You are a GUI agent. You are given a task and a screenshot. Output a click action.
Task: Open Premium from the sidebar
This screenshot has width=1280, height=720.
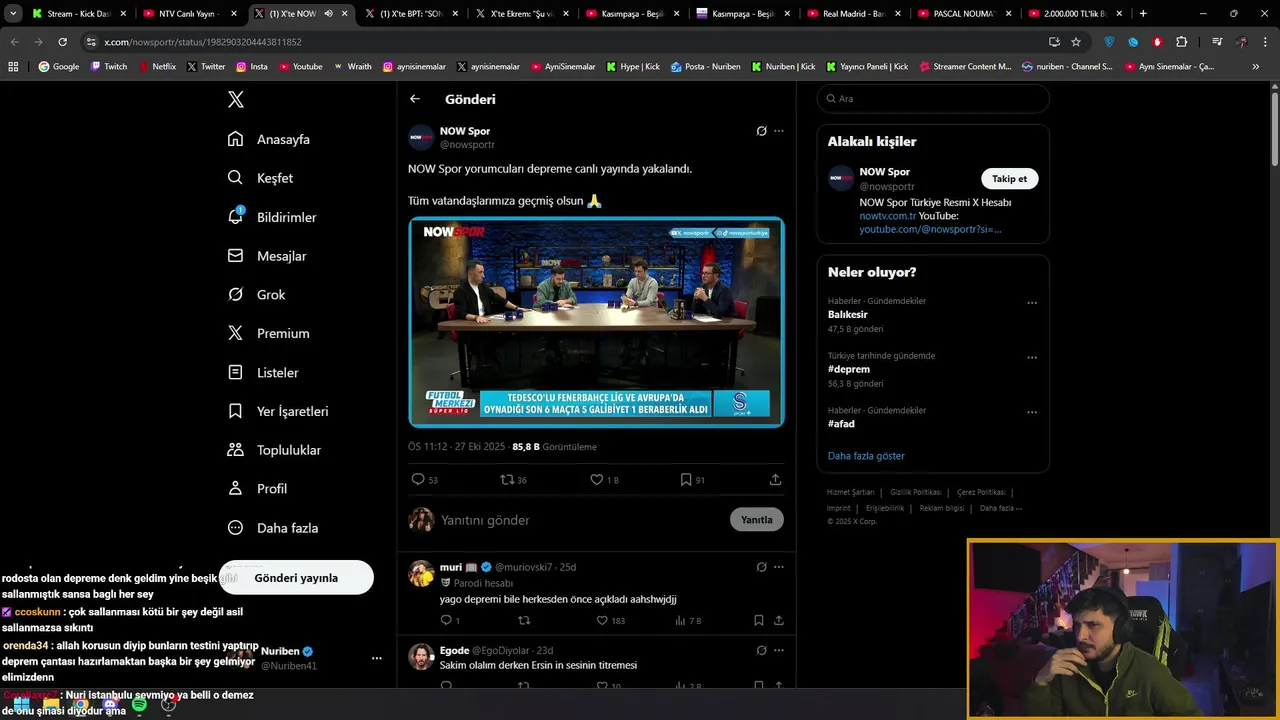point(268,333)
